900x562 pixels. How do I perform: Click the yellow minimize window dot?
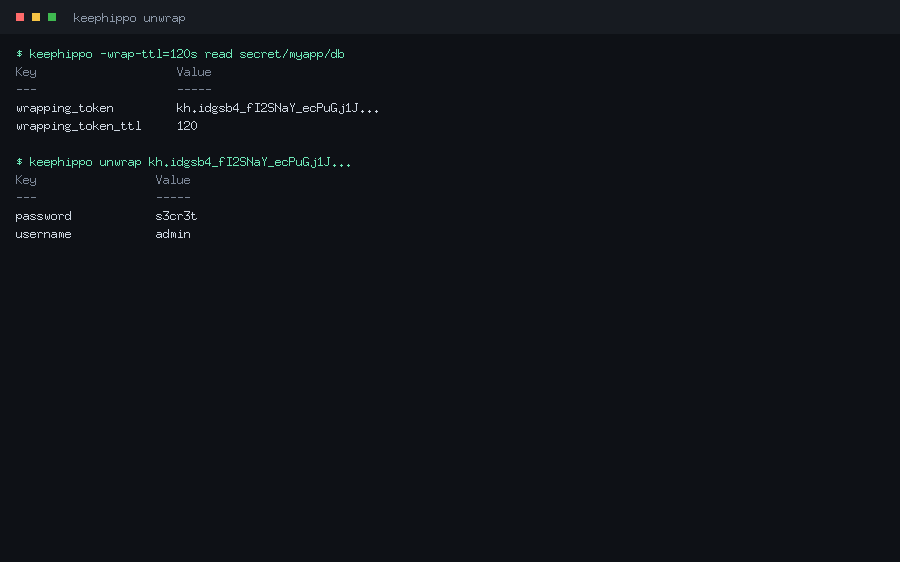coord(36,17)
